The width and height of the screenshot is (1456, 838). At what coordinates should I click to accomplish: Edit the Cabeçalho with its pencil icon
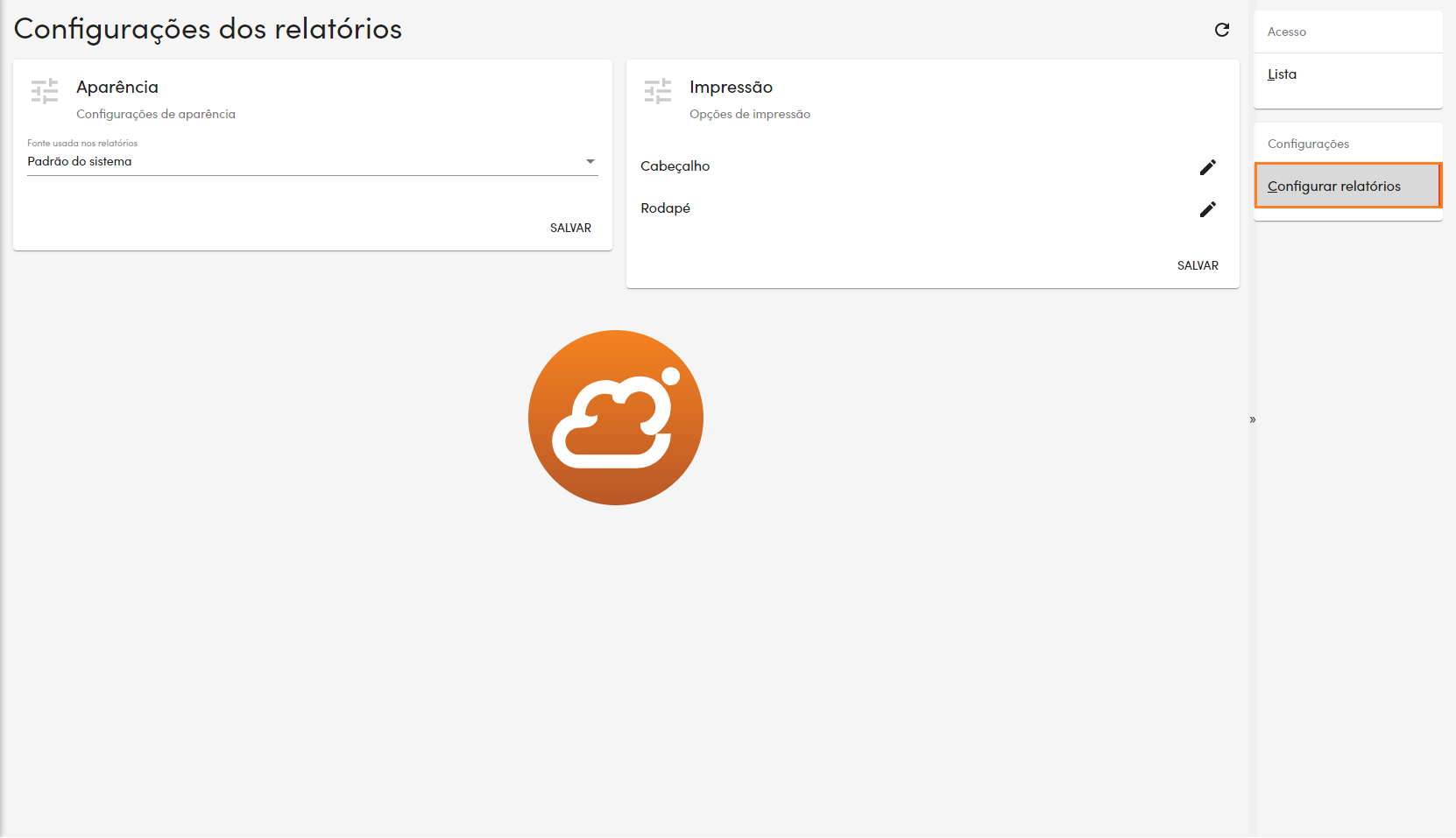click(1208, 167)
